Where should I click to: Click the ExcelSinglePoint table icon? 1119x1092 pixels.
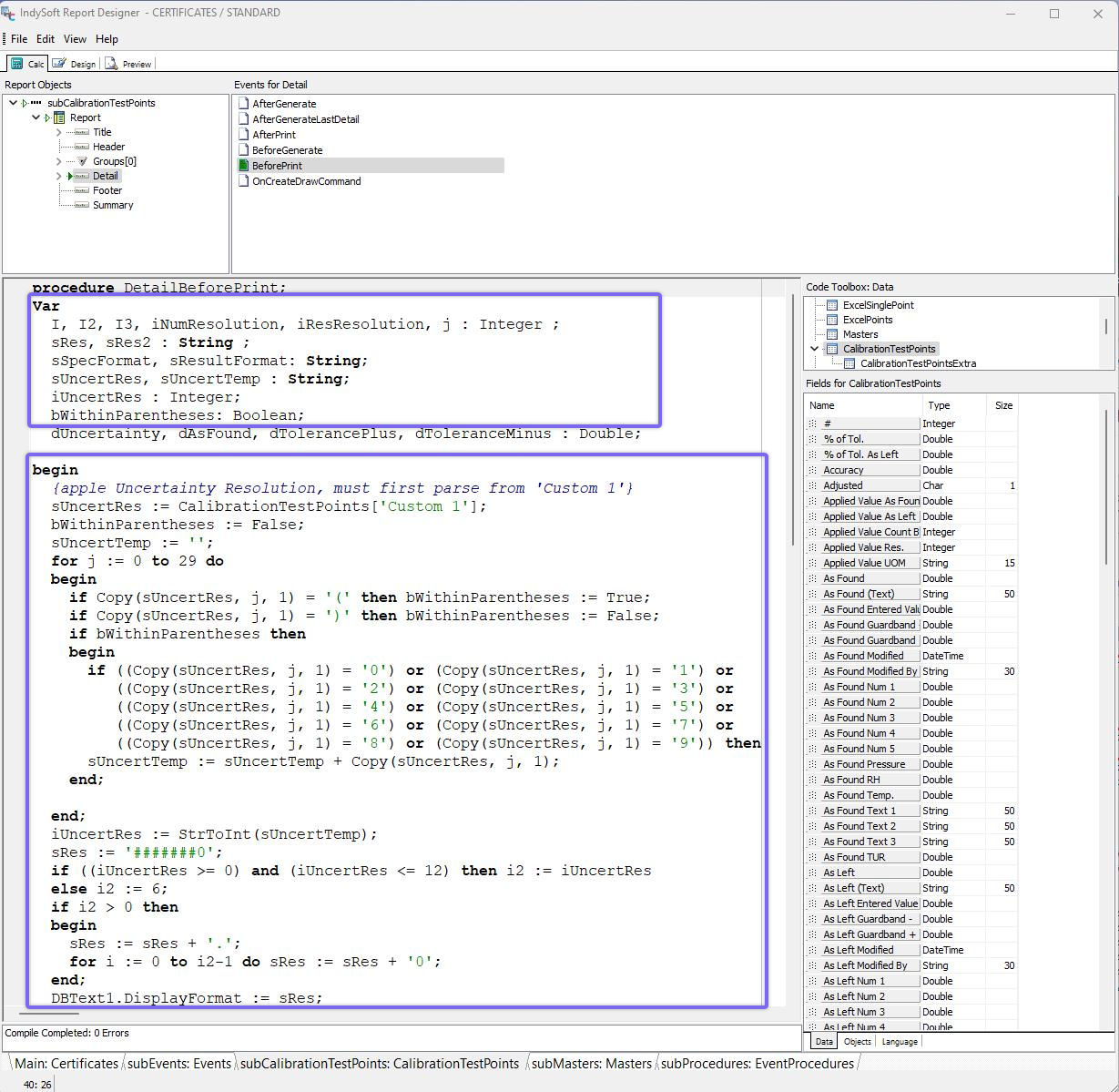pos(831,305)
